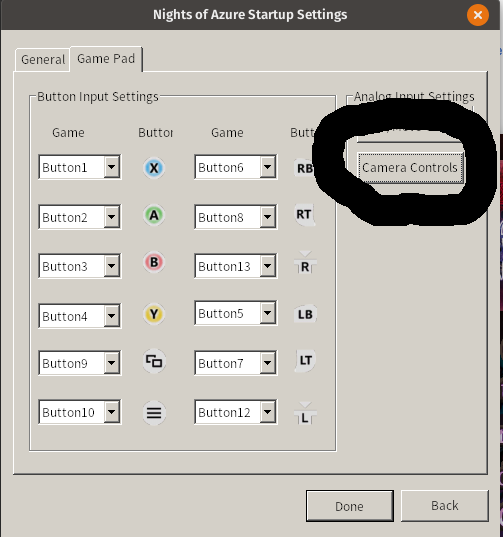Open the Button13 dropdown arrow
This screenshot has width=503, height=537.
[268, 266]
